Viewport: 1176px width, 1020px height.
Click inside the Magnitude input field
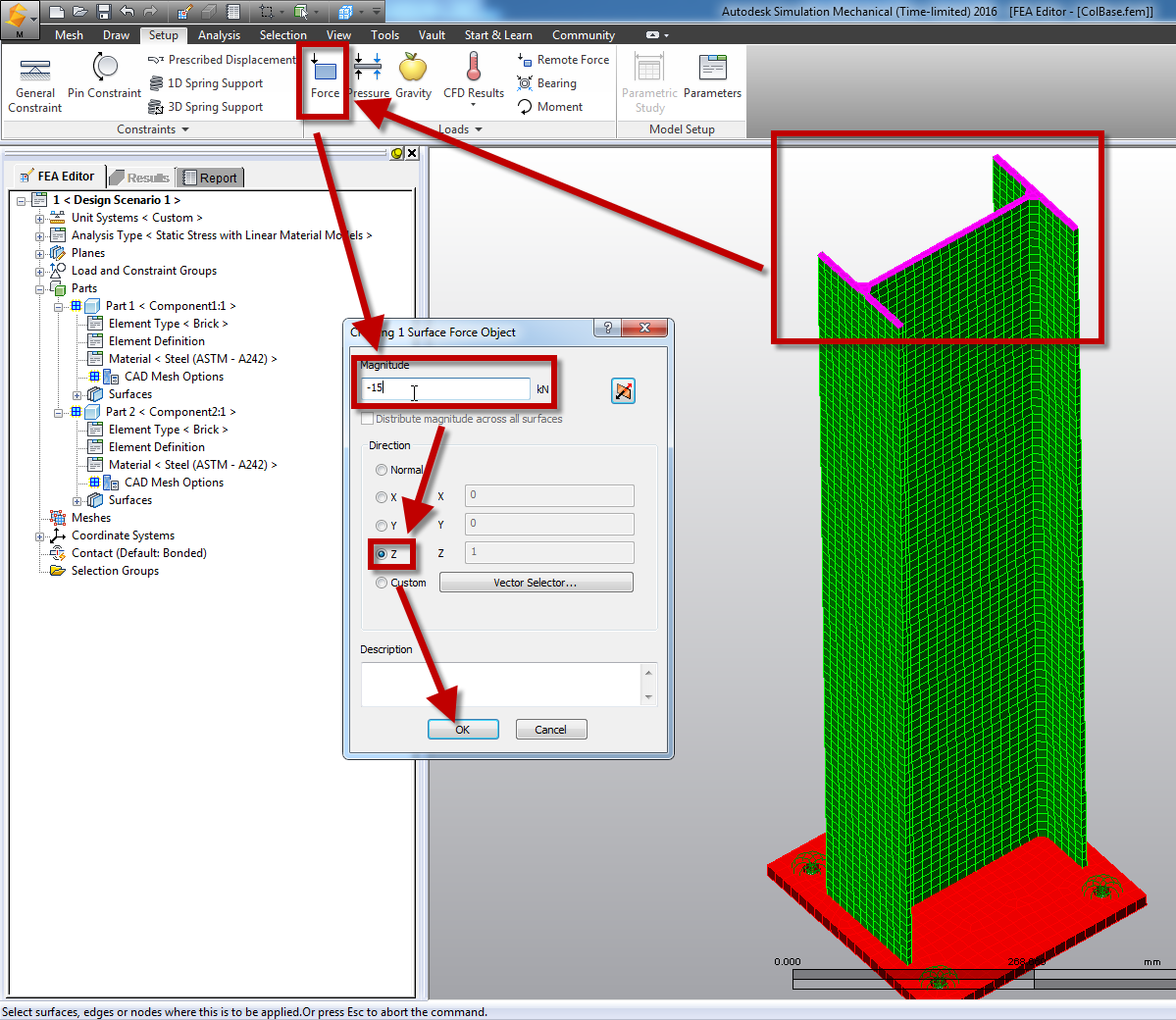(446, 387)
